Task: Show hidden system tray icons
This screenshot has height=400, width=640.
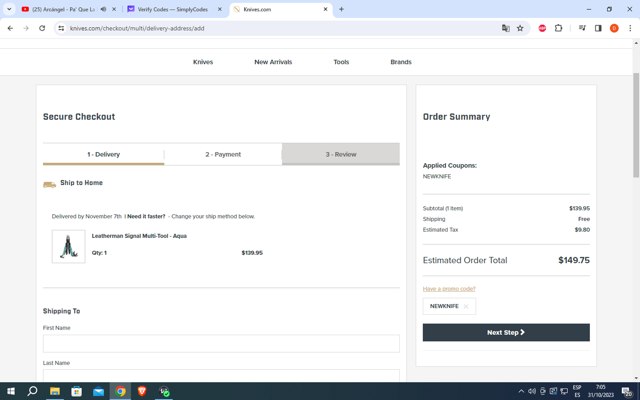Action: point(521,391)
